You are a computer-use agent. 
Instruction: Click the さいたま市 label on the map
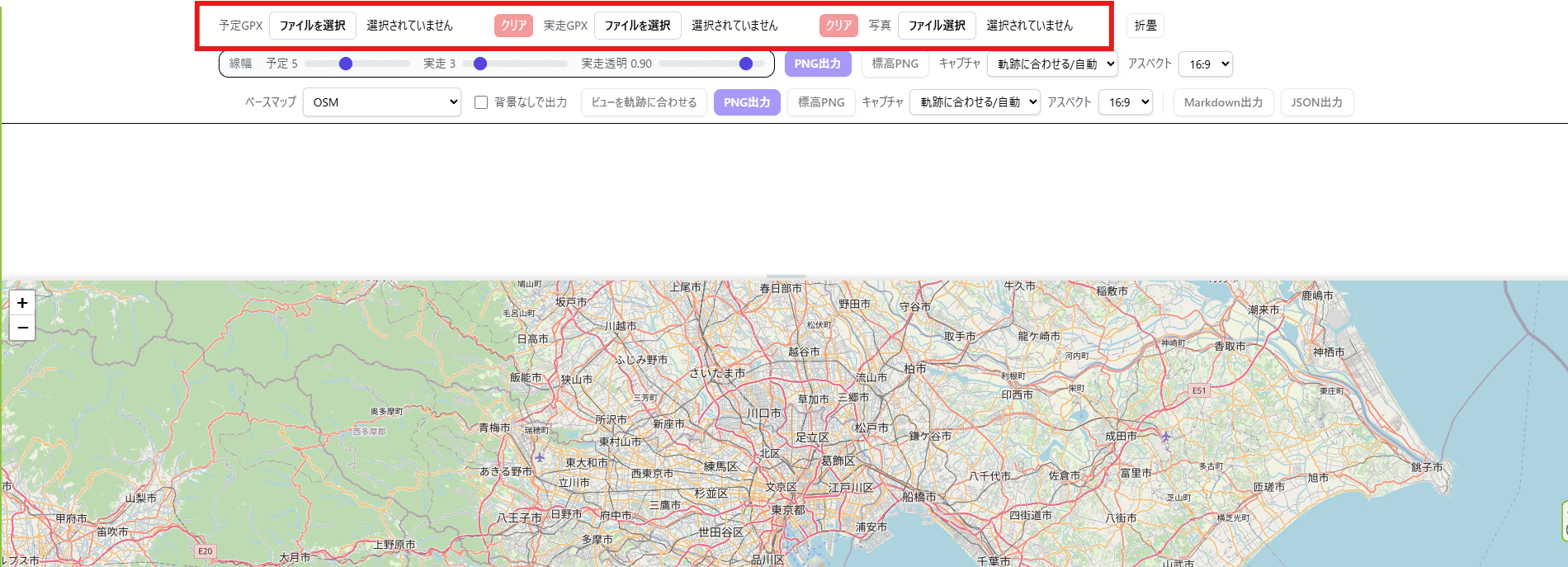pos(717,373)
